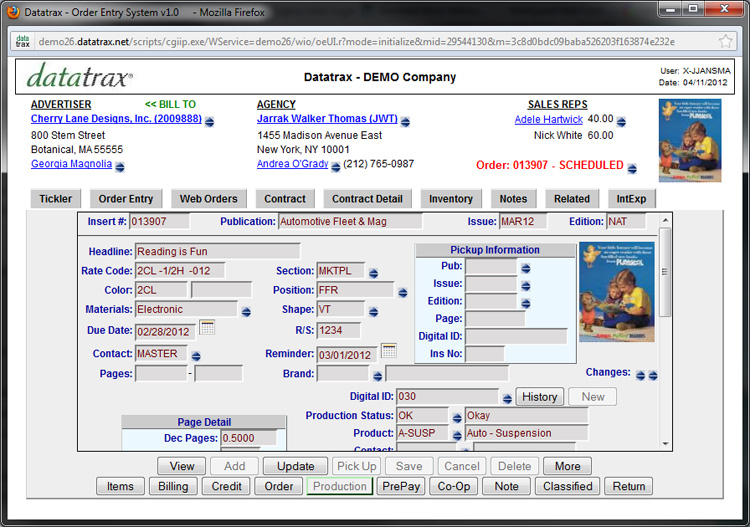
Task: Open the PrePay section button
Action: click(401, 486)
